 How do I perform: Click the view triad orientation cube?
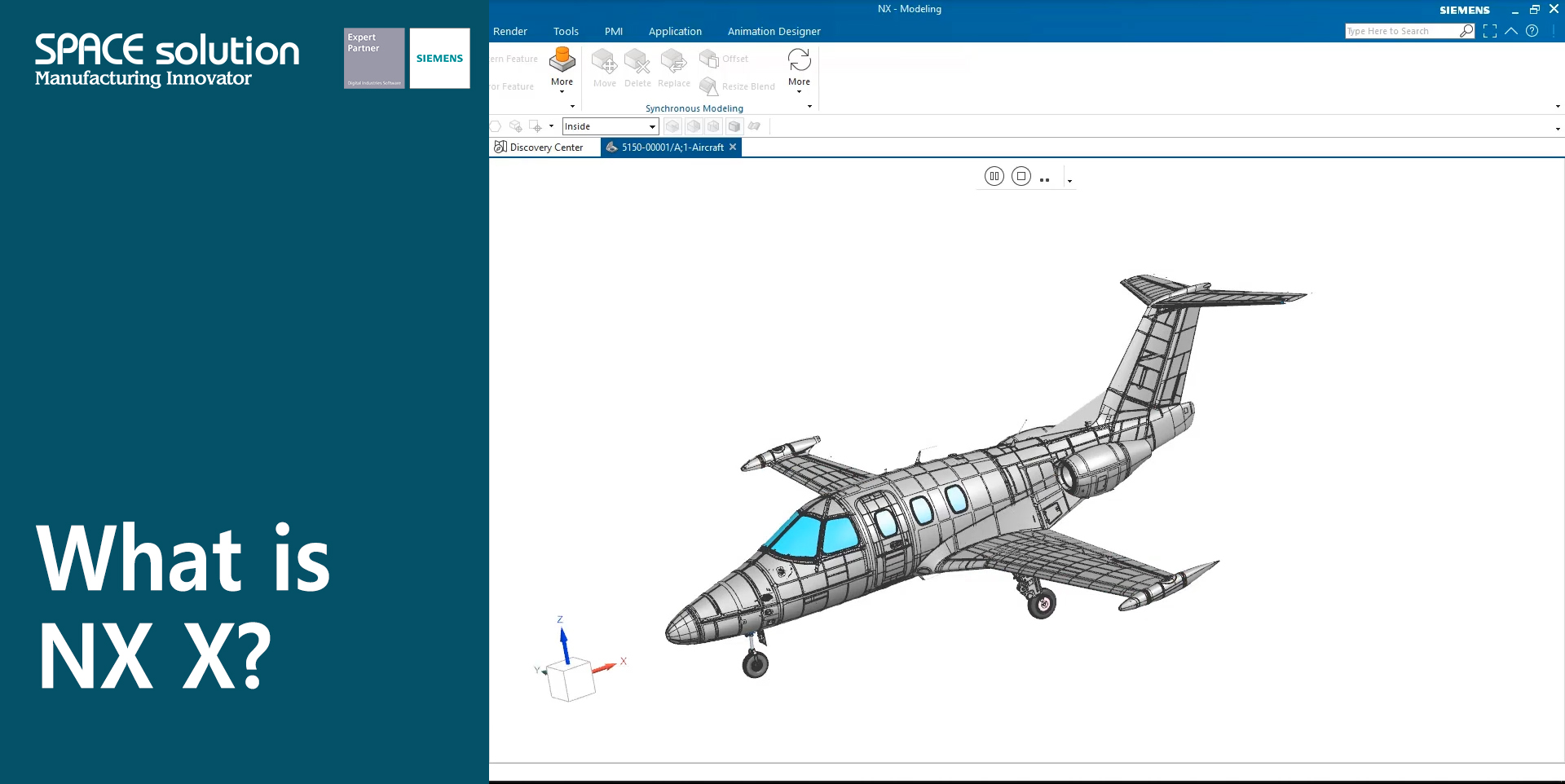(x=570, y=680)
